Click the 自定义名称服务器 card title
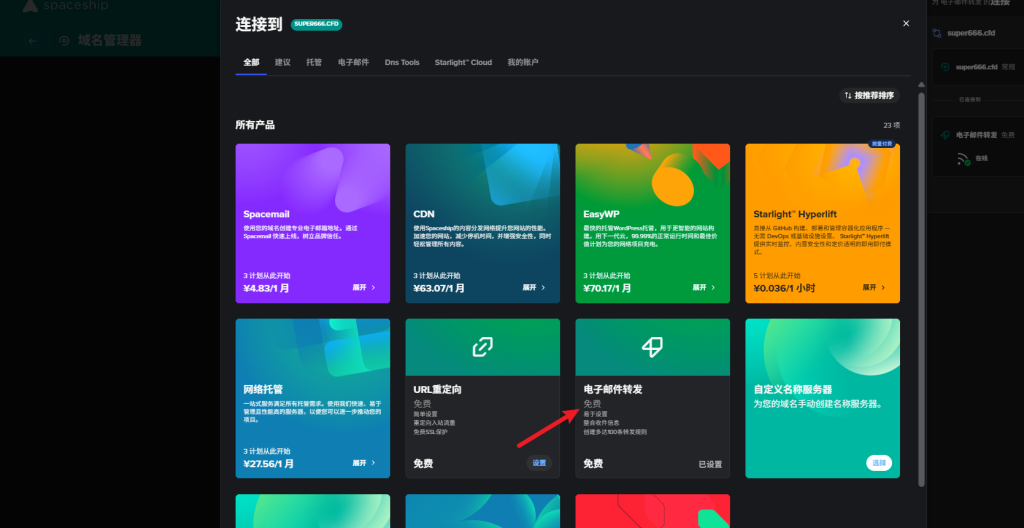Image resolution: width=1024 pixels, height=528 pixels. (793, 389)
